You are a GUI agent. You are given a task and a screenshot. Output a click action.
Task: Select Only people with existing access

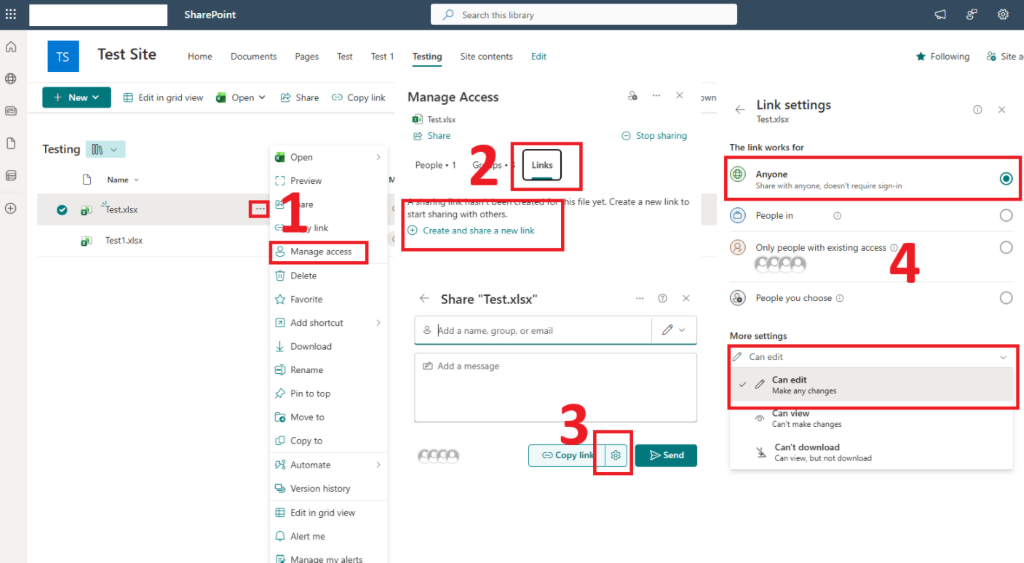(1006, 248)
